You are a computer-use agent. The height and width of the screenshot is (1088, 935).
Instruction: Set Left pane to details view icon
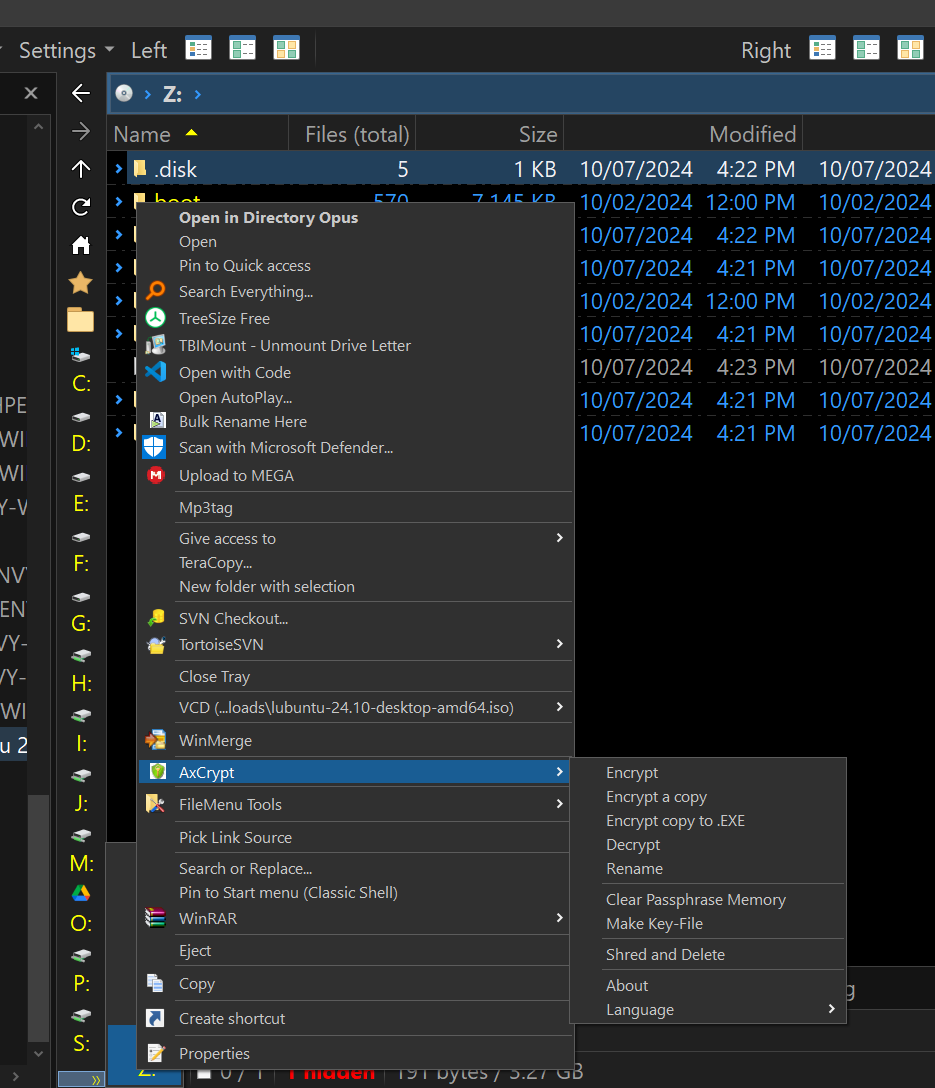[x=198, y=49]
